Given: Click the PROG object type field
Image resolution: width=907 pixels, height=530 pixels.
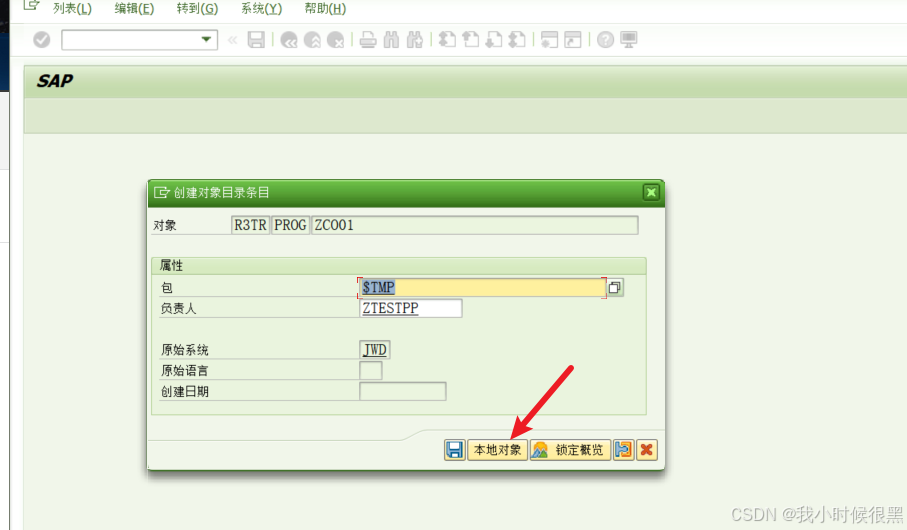Looking at the screenshot, I should pos(290,225).
